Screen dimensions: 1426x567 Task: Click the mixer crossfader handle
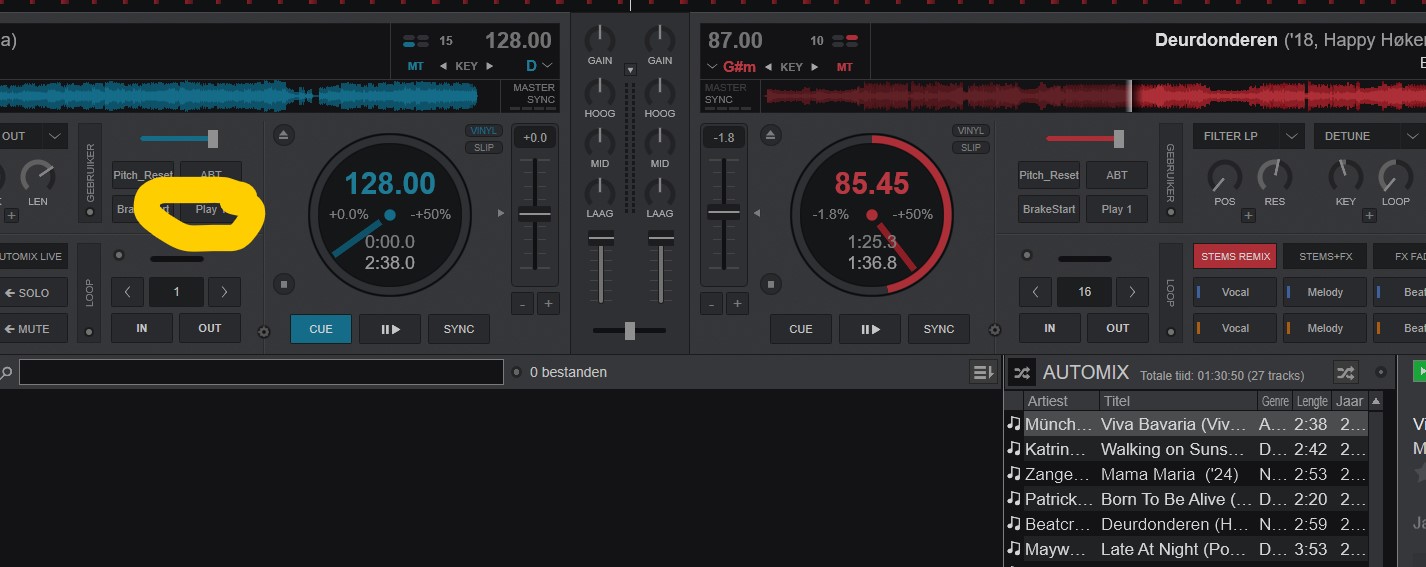pyautogui.click(x=629, y=331)
